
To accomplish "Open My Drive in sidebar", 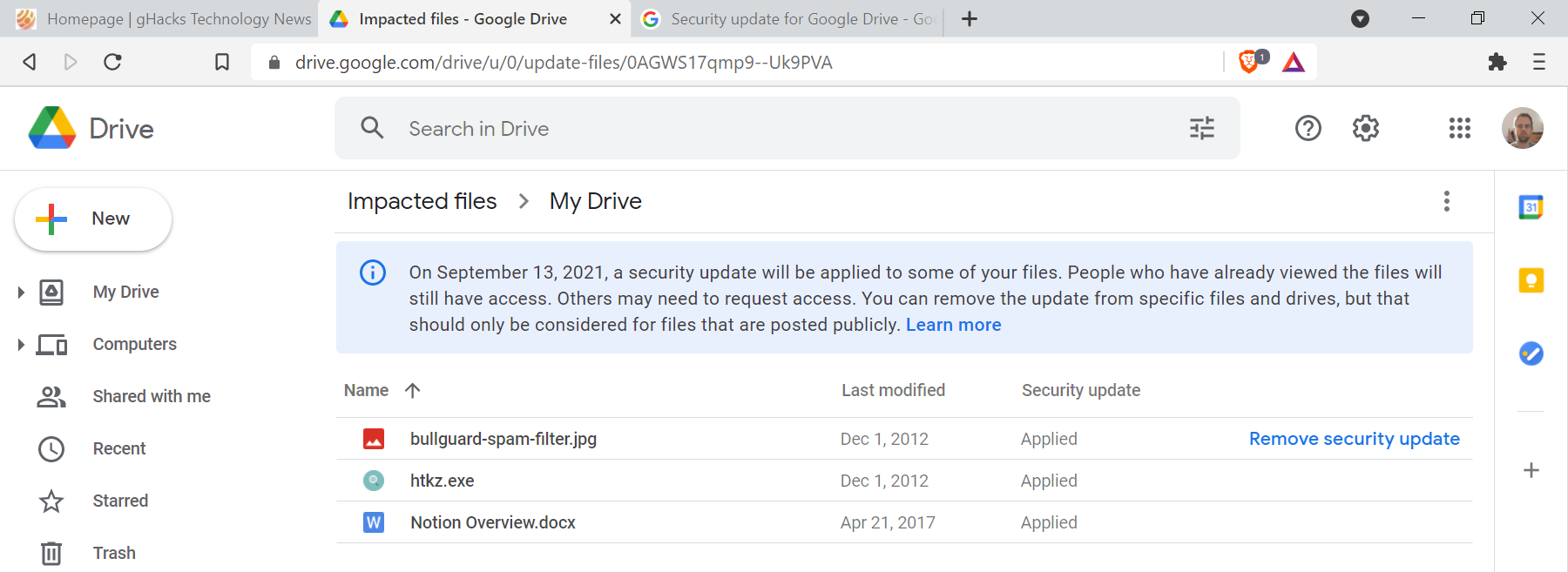I will click(125, 292).
